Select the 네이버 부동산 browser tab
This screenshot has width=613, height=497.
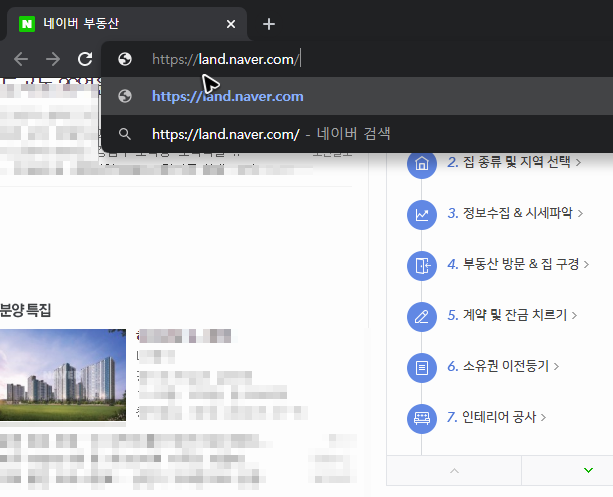127,24
